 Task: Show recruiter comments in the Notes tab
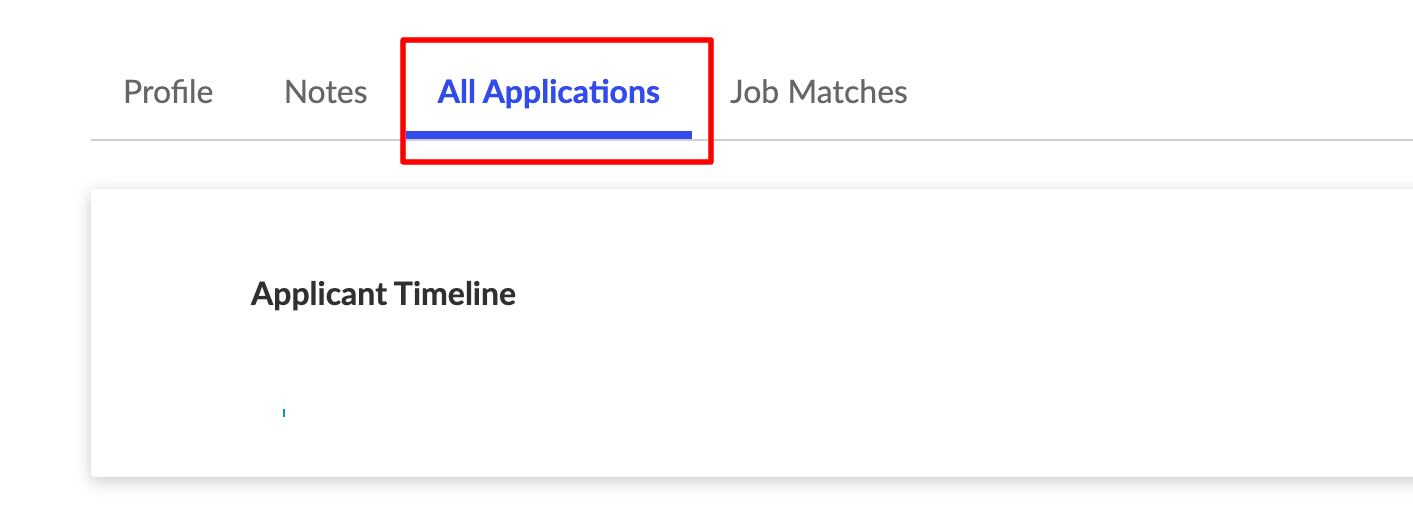pos(326,92)
